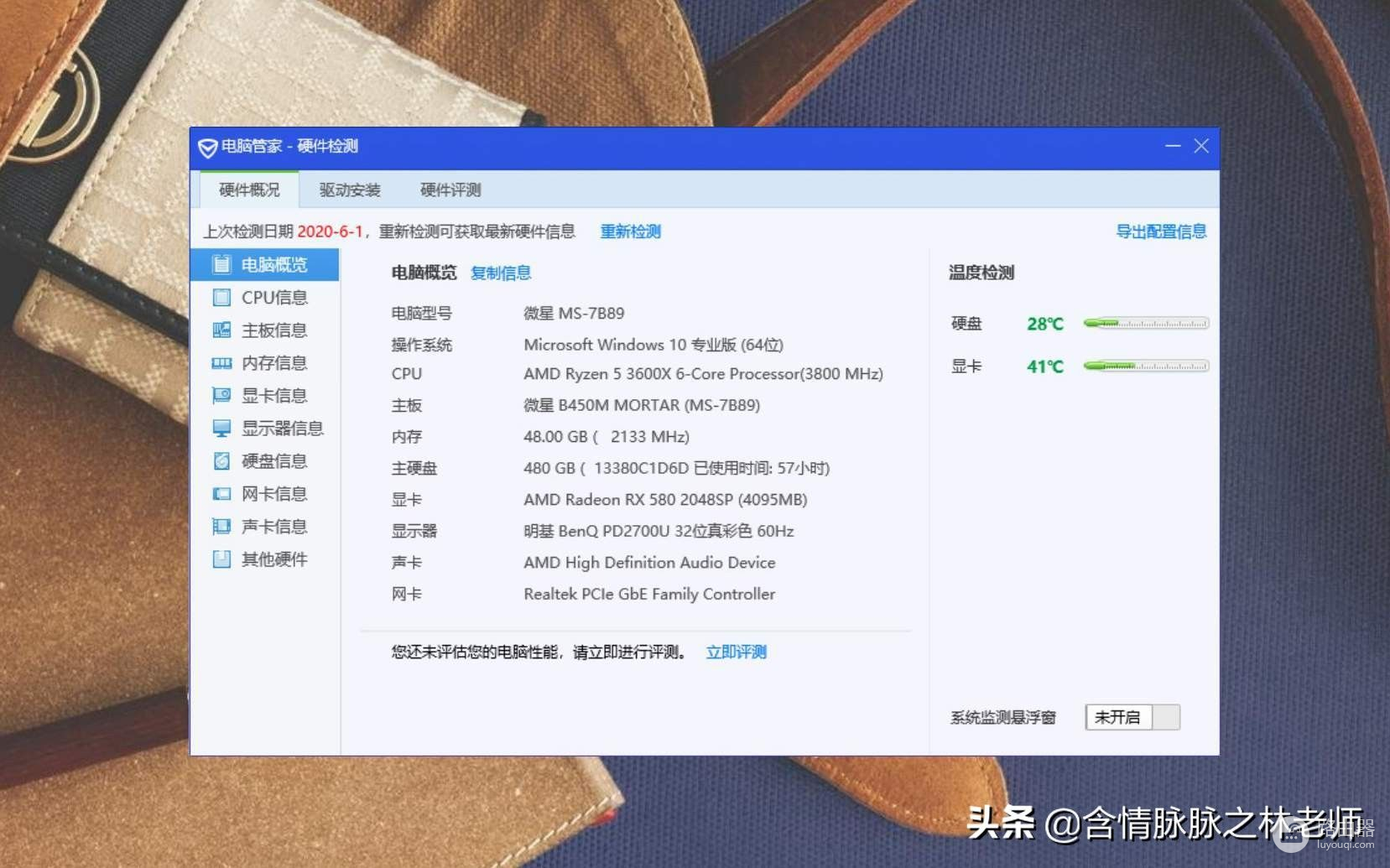The height and width of the screenshot is (868, 1390).
Task: Click the 显卡 temperature value 41℃
Action: coord(1045,366)
